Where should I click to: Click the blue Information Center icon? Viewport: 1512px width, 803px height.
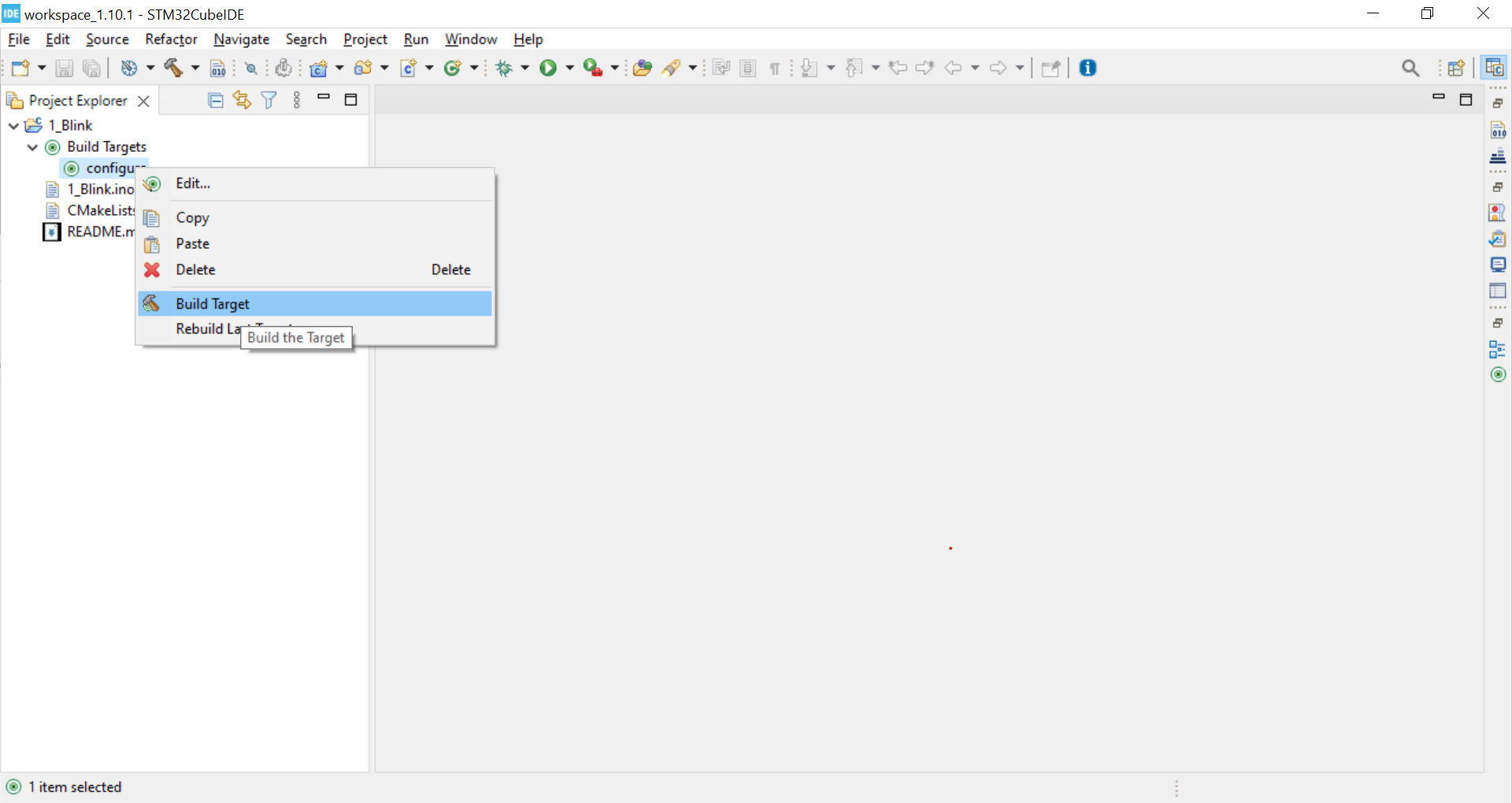pos(1088,68)
